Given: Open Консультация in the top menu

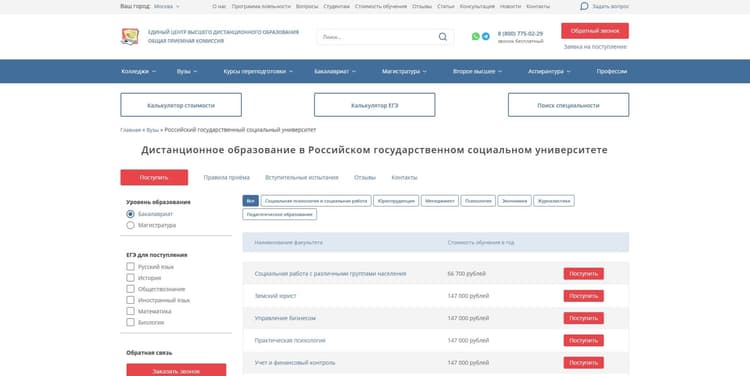Looking at the screenshot, I should [x=477, y=6].
